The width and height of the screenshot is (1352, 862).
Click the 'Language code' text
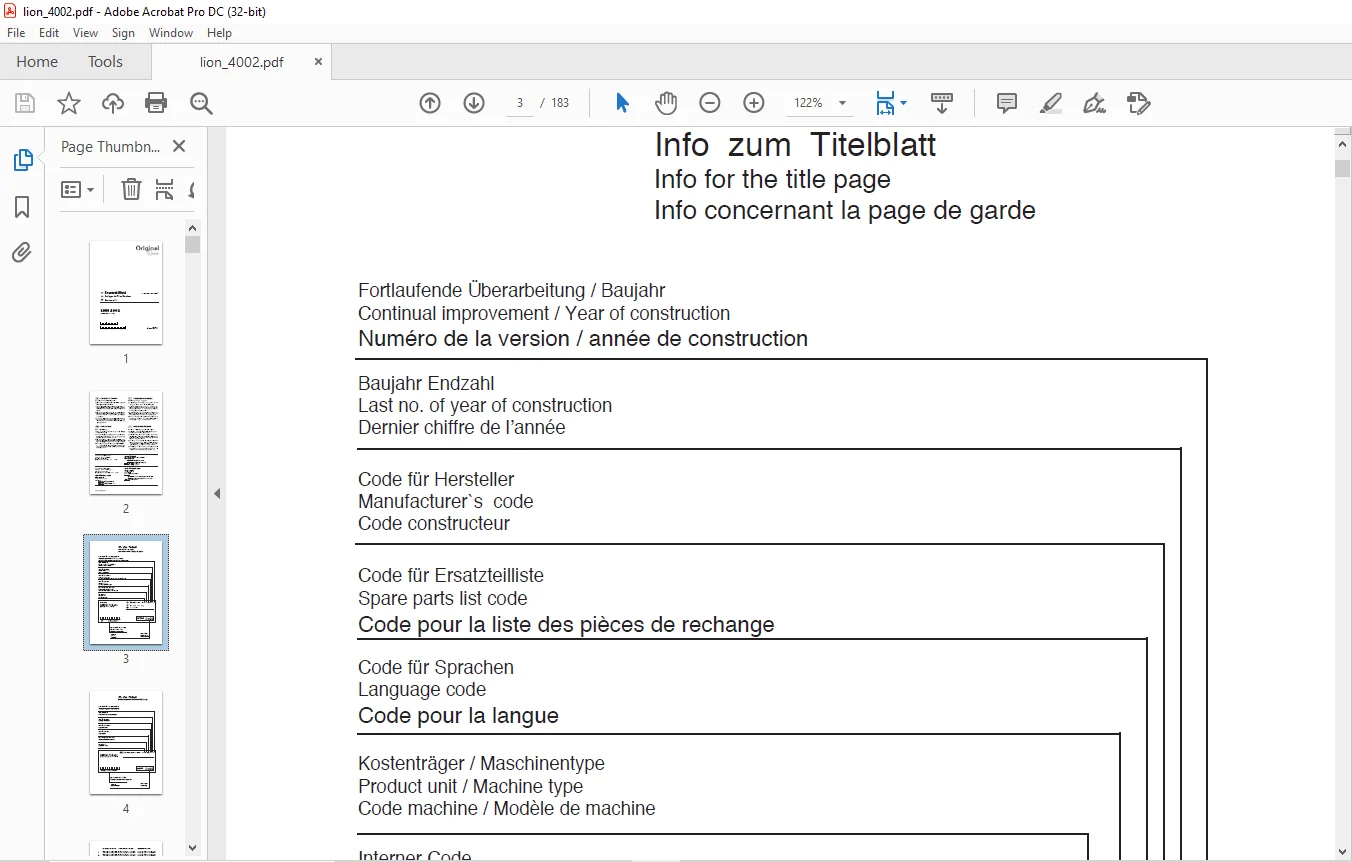pos(422,689)
